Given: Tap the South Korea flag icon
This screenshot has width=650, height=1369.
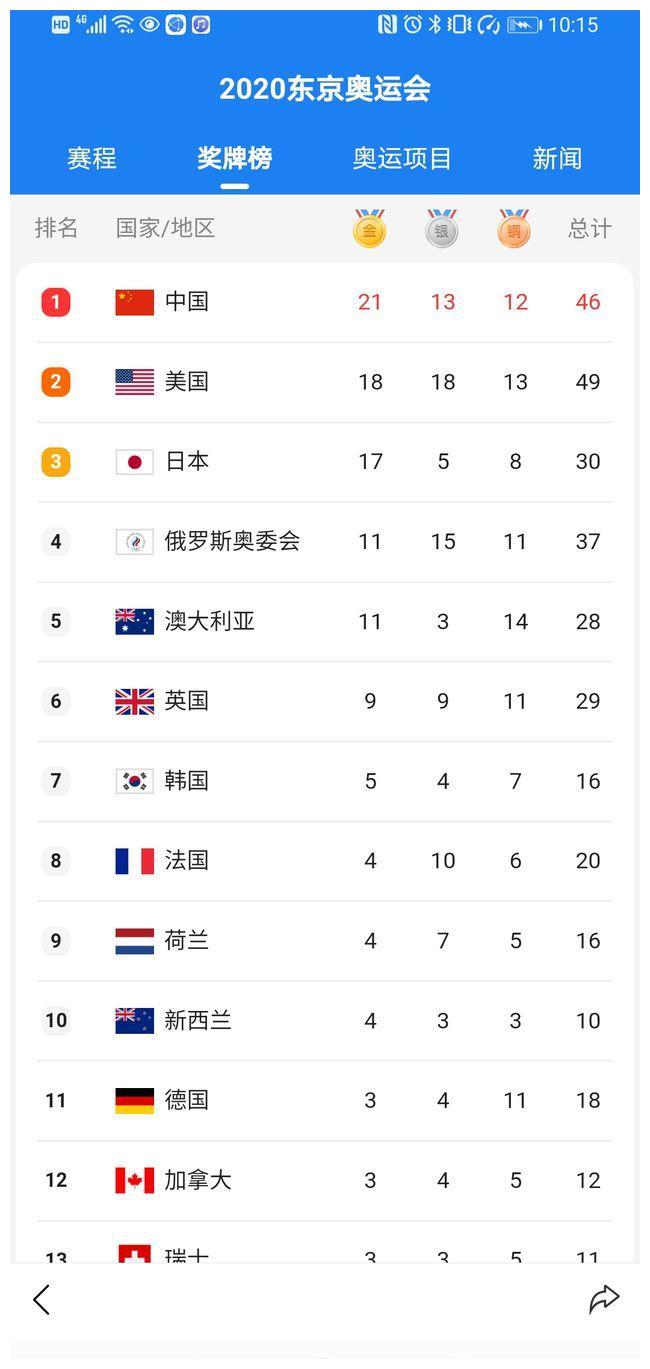Looking at the screenshot, I should point(134,781).
